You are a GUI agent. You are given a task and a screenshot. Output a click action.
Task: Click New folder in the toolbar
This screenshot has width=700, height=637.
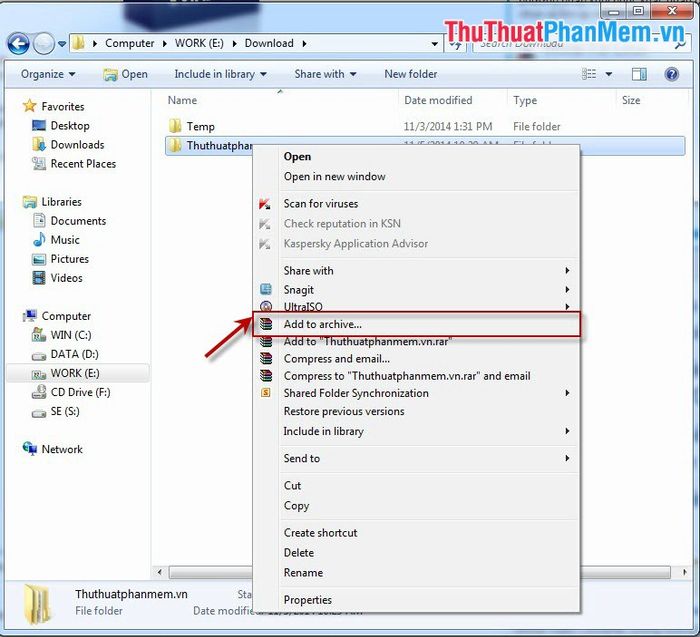click(411, 74)
